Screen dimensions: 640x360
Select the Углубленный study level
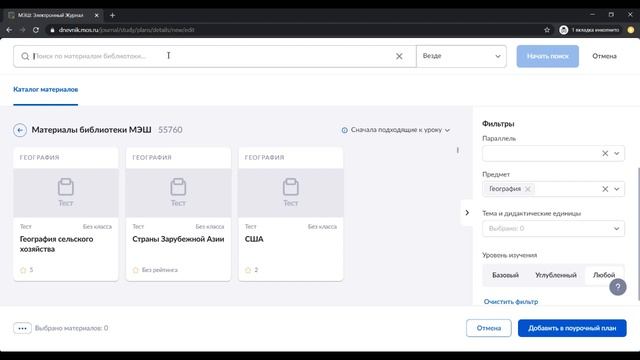[556, 275]
